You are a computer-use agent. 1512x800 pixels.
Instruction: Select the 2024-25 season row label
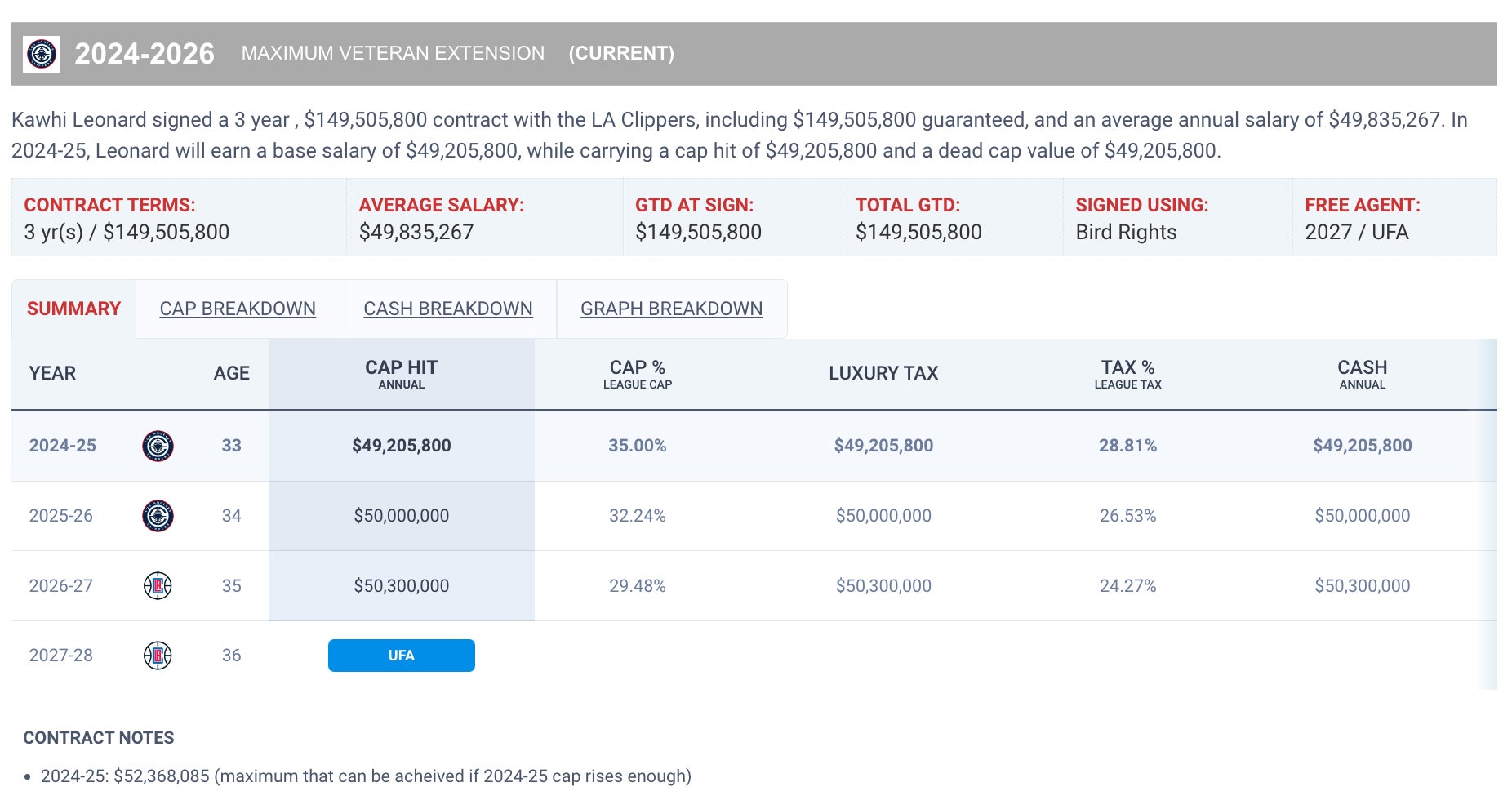tap(63, 446)
